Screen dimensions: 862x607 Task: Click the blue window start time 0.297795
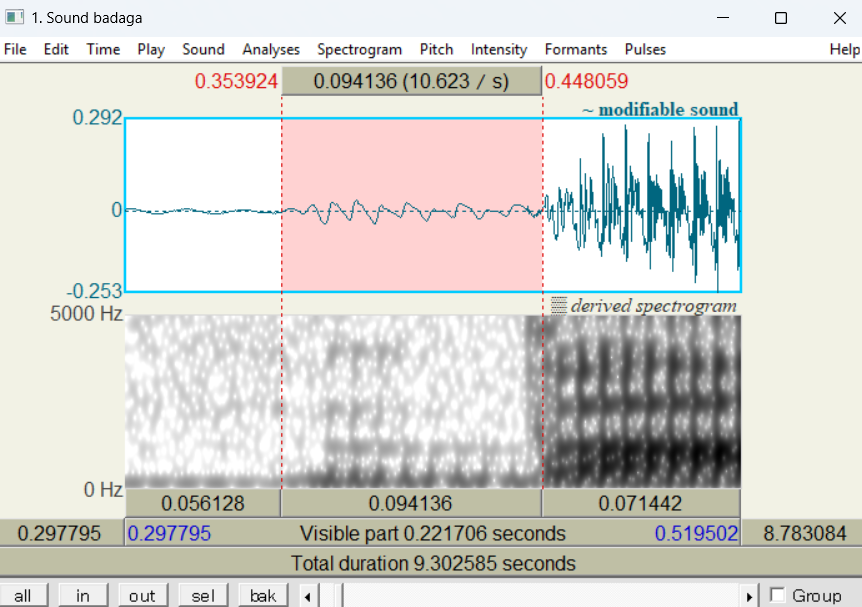[169, 533]
